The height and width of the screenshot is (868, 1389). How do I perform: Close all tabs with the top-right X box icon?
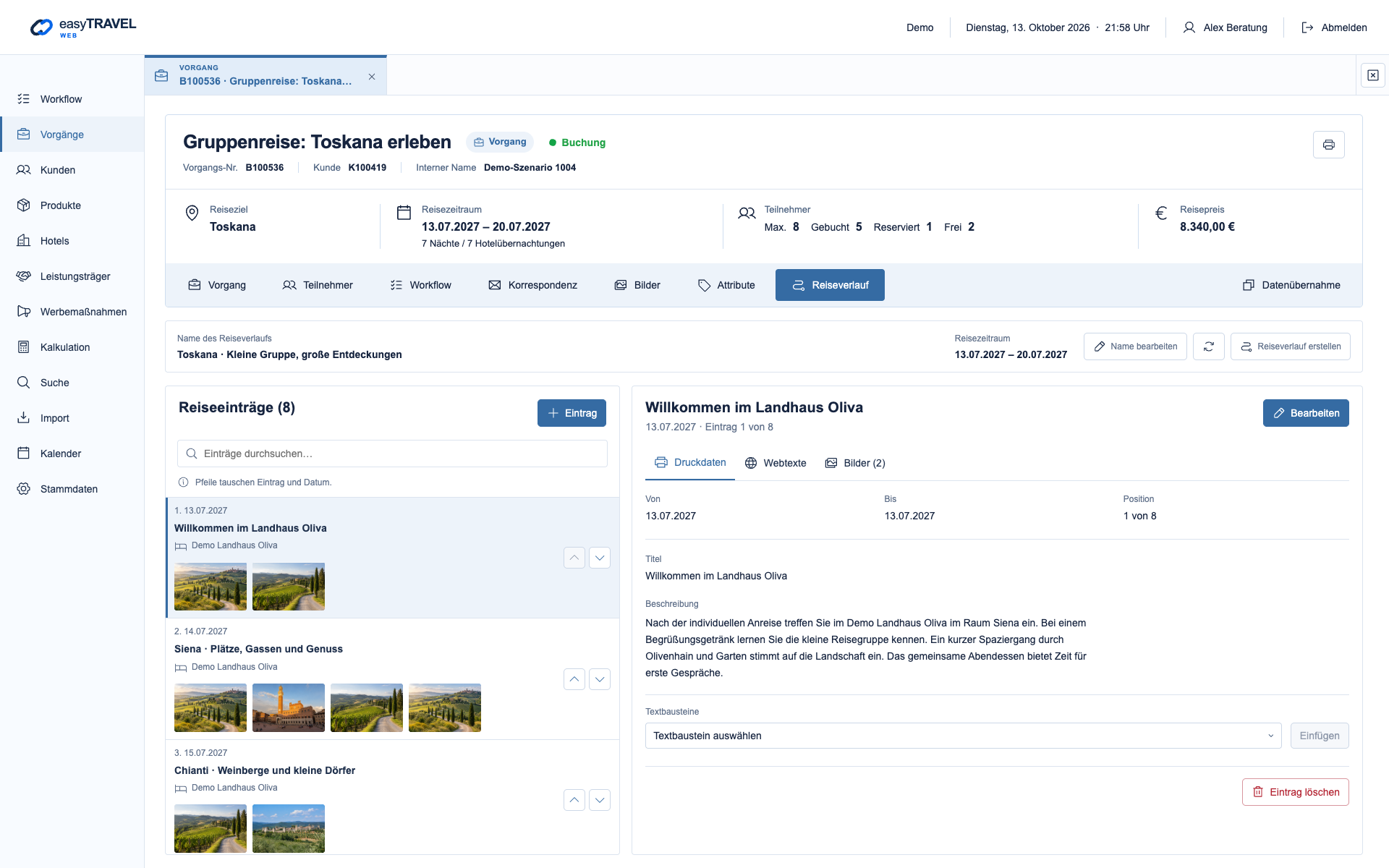(x=1372, y=75)
